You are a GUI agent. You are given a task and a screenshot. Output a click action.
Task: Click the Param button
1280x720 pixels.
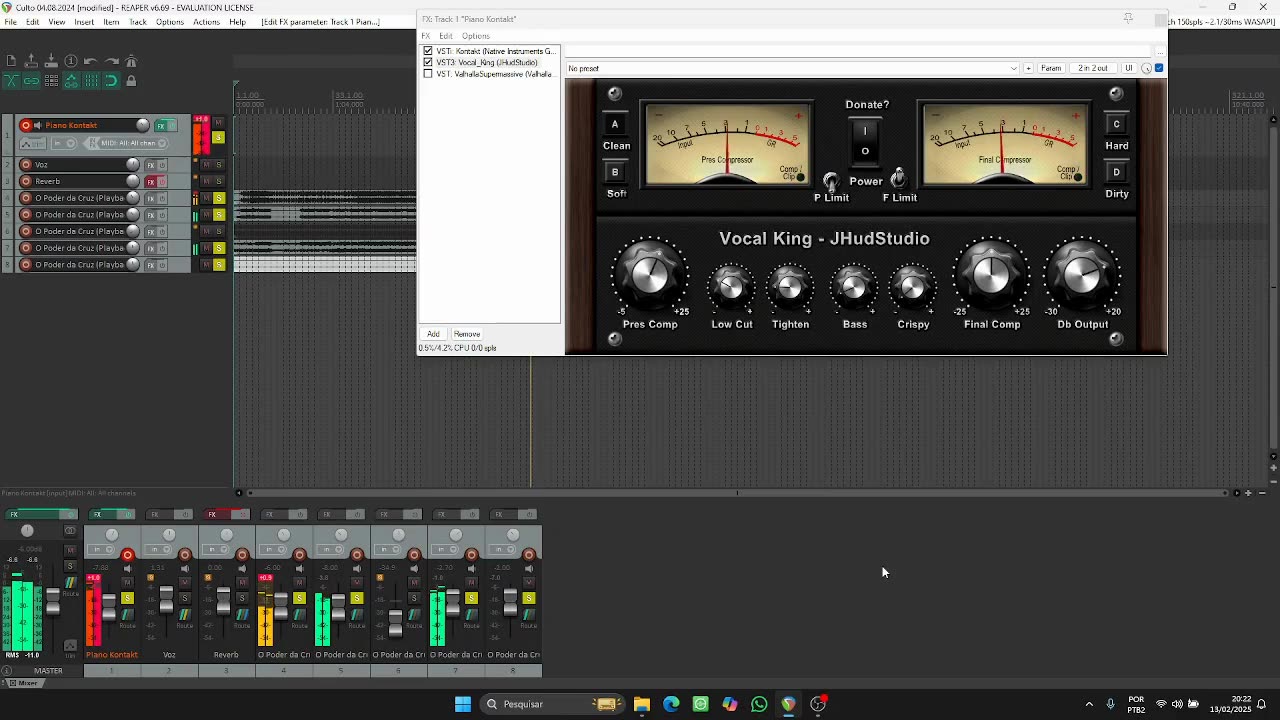click(1051, 68)
